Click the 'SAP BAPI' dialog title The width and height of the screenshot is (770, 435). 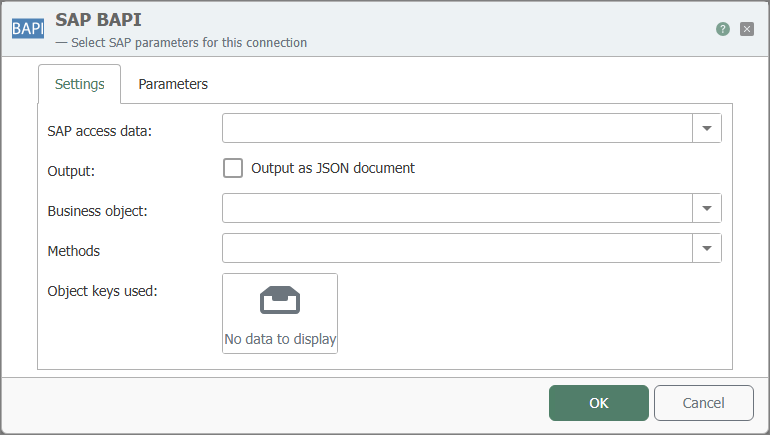[98, 20]
